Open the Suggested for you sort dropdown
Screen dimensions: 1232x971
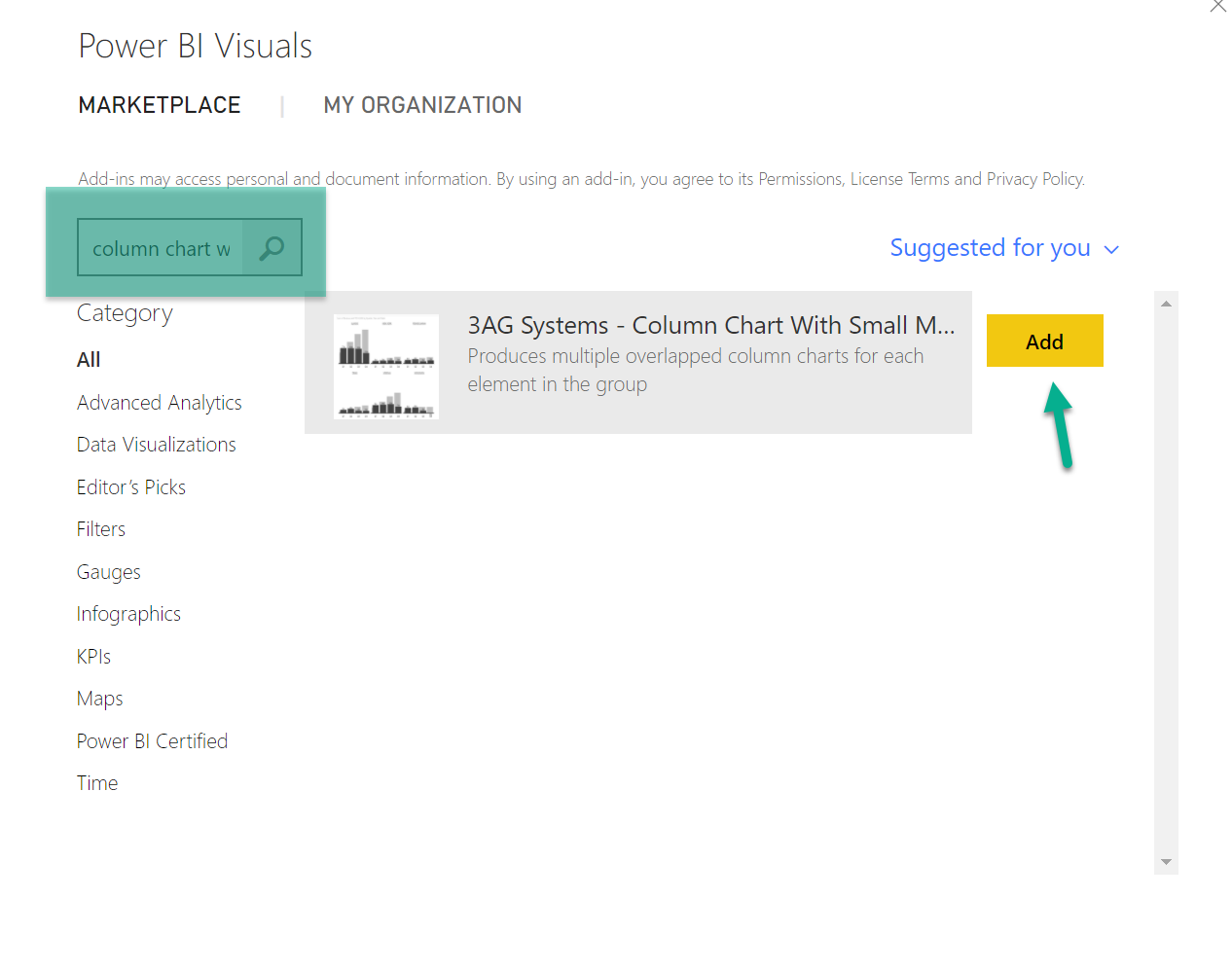pos(1004,248)
